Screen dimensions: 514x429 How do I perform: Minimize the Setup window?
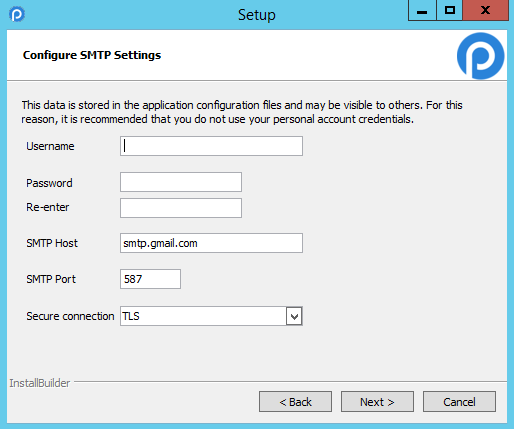422,11
